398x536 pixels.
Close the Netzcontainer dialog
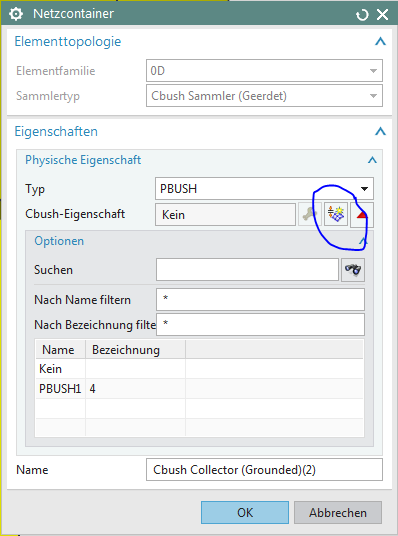click(x=382, y=15)
